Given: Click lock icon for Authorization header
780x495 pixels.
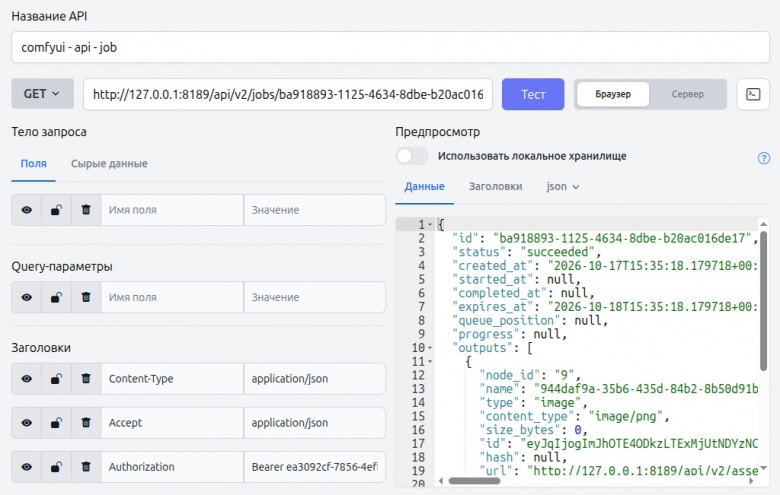Looking at the screenshot, I should tap(56, 467).
